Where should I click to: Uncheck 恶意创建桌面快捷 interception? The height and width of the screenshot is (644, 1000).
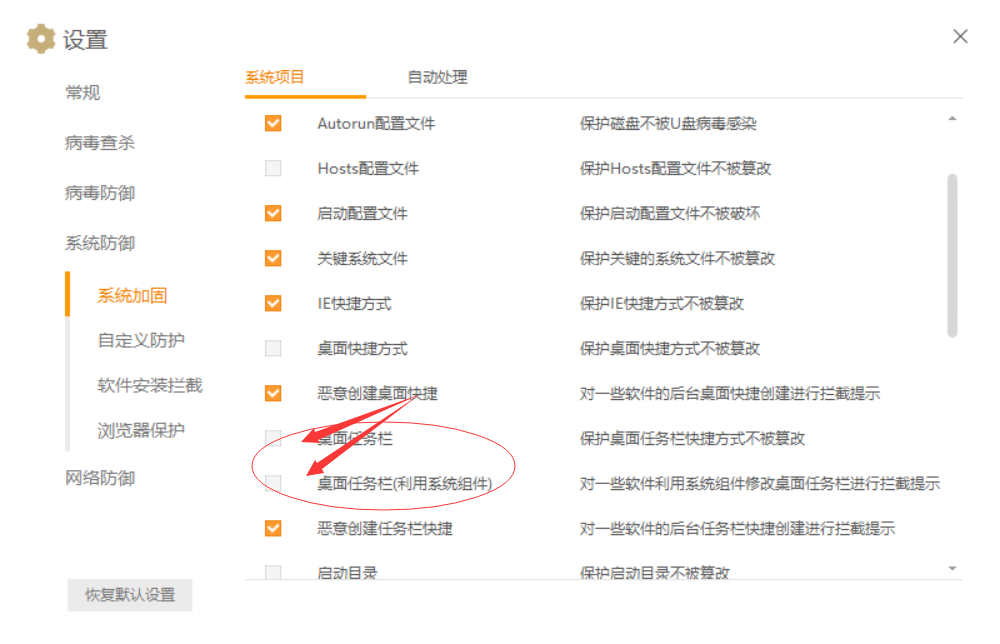[x=272, y=393]
